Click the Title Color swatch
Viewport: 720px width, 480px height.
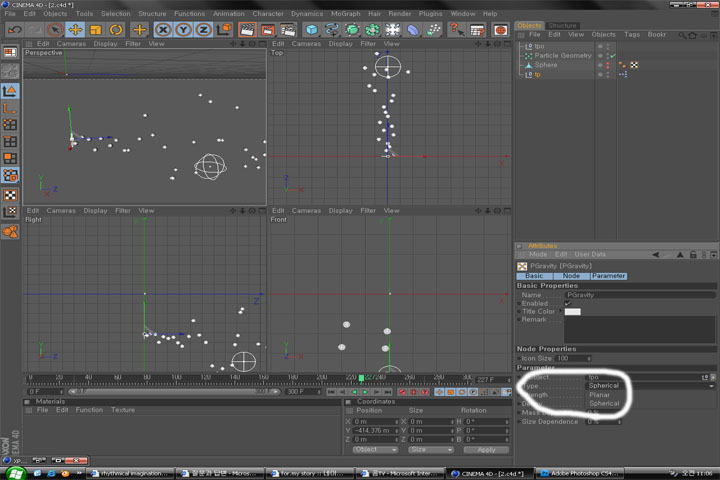pyautogui.click(x=572, y=312)
